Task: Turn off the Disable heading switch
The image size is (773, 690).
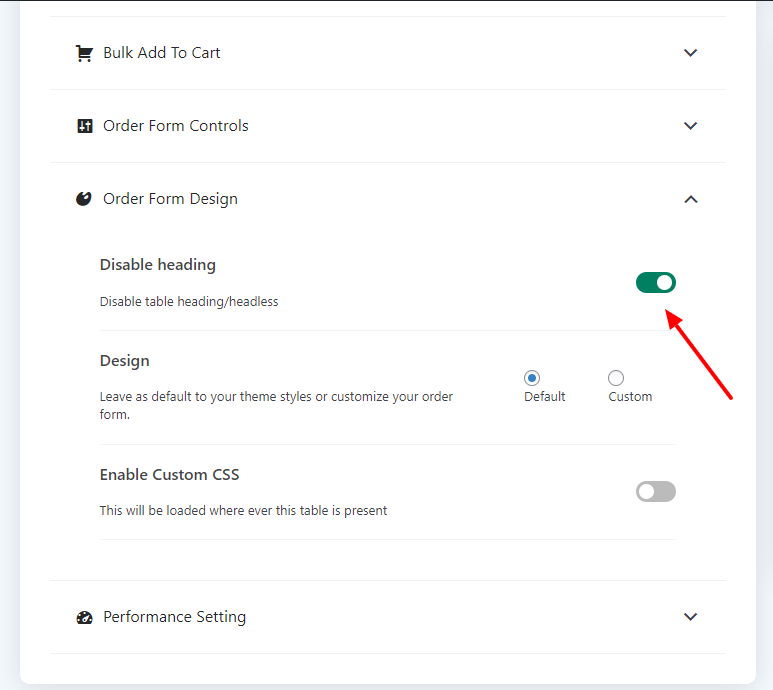Action: (x=656, y=283)
